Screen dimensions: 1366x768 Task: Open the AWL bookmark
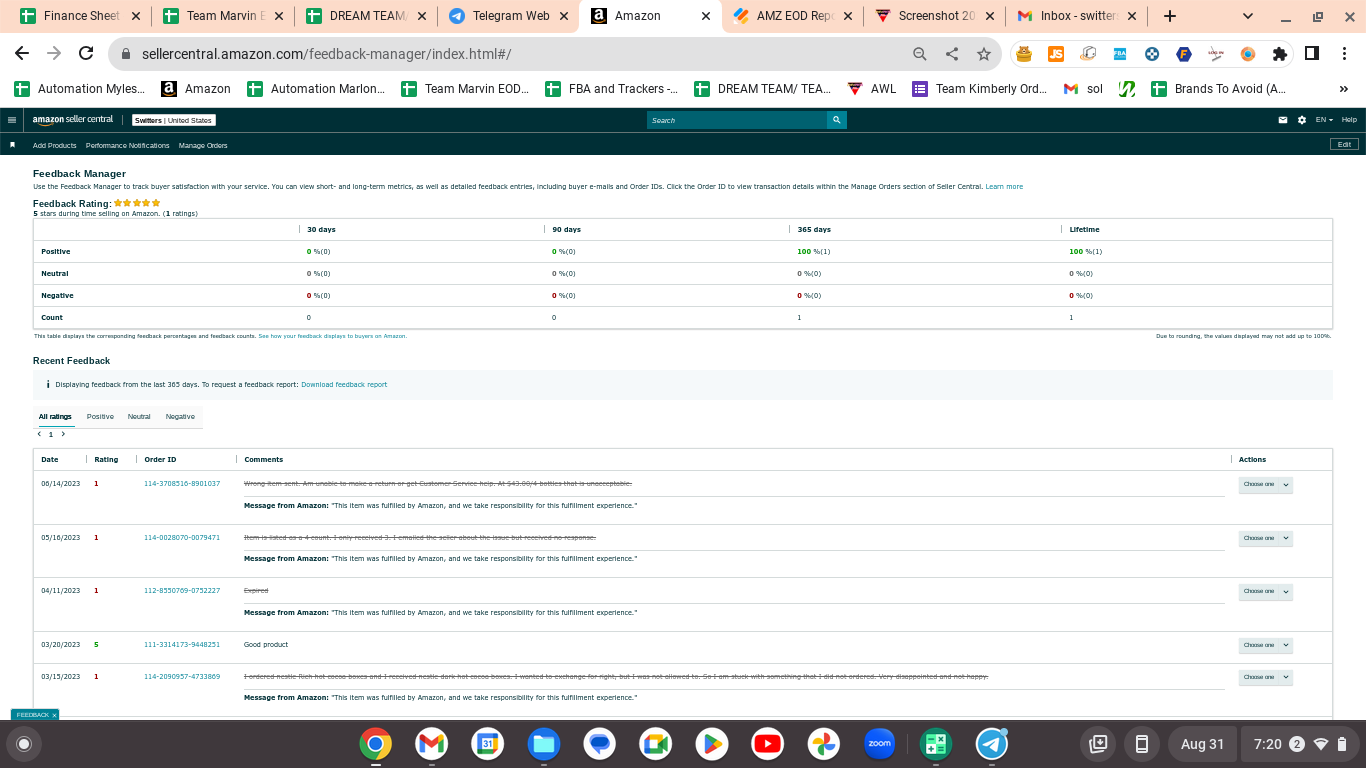871,89
